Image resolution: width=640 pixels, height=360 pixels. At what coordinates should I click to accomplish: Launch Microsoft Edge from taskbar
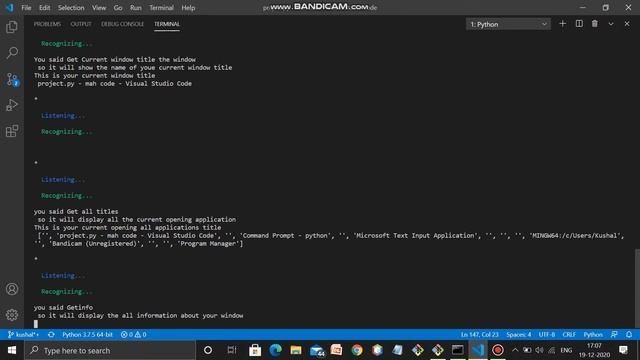click(x=276, y=350)
